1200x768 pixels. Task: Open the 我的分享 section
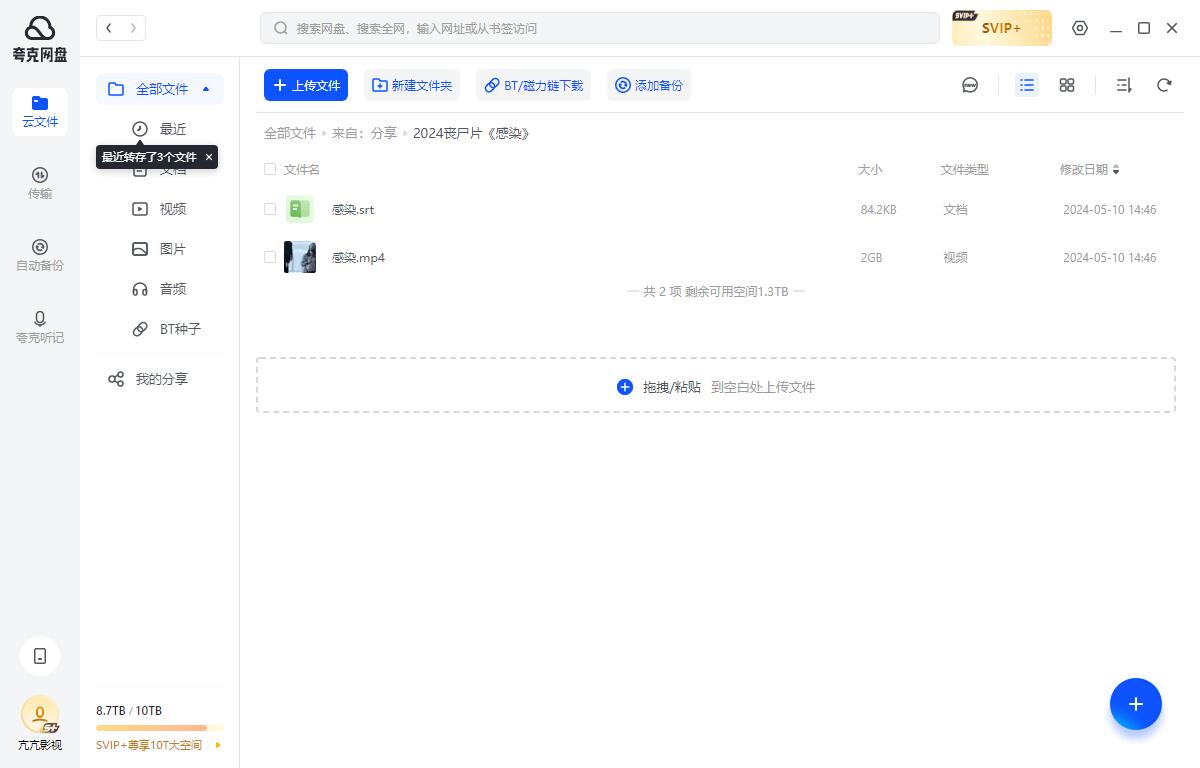[161, 378]
